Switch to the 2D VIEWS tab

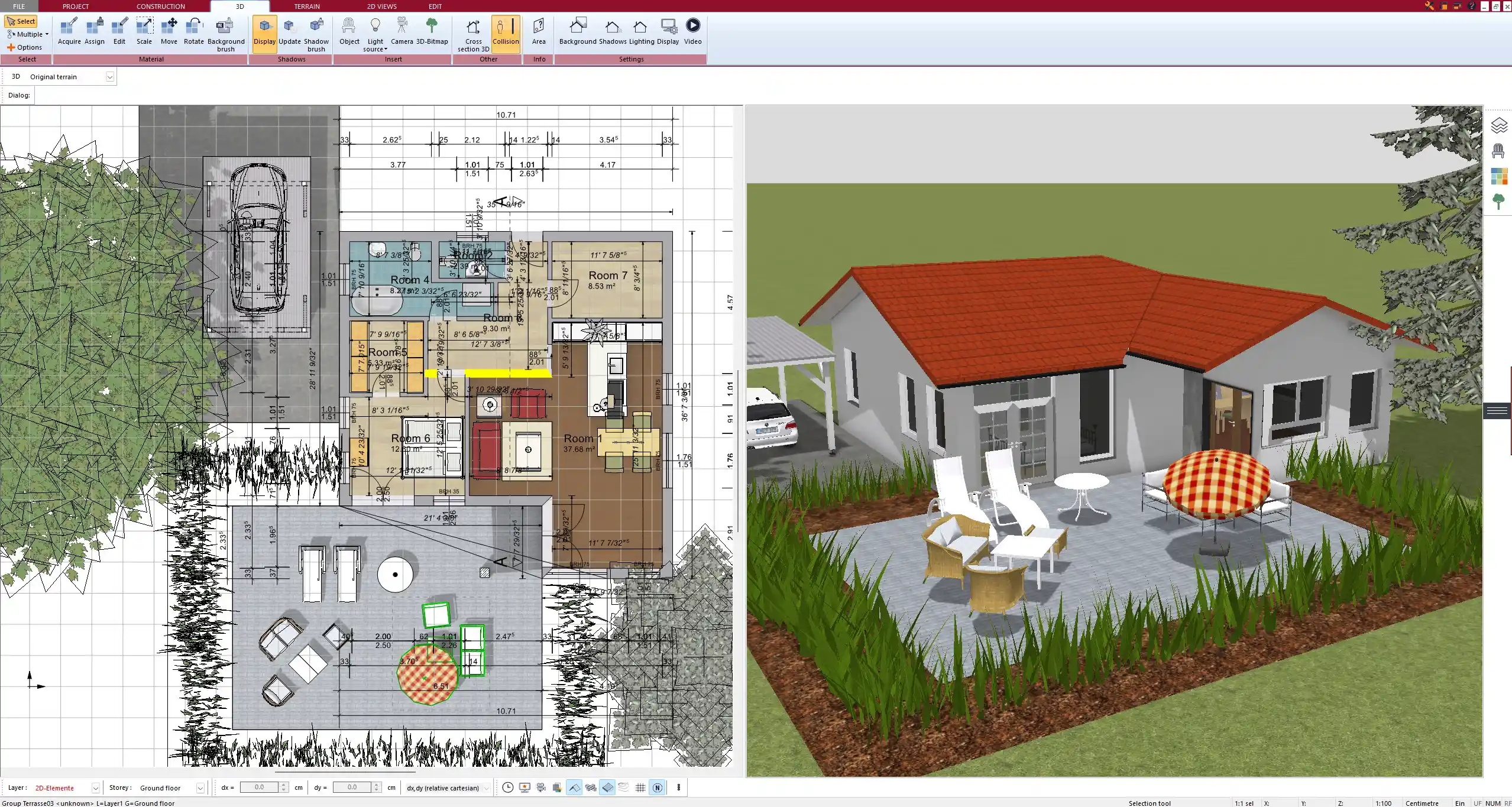pyautogui.click(x=382, y=6)
